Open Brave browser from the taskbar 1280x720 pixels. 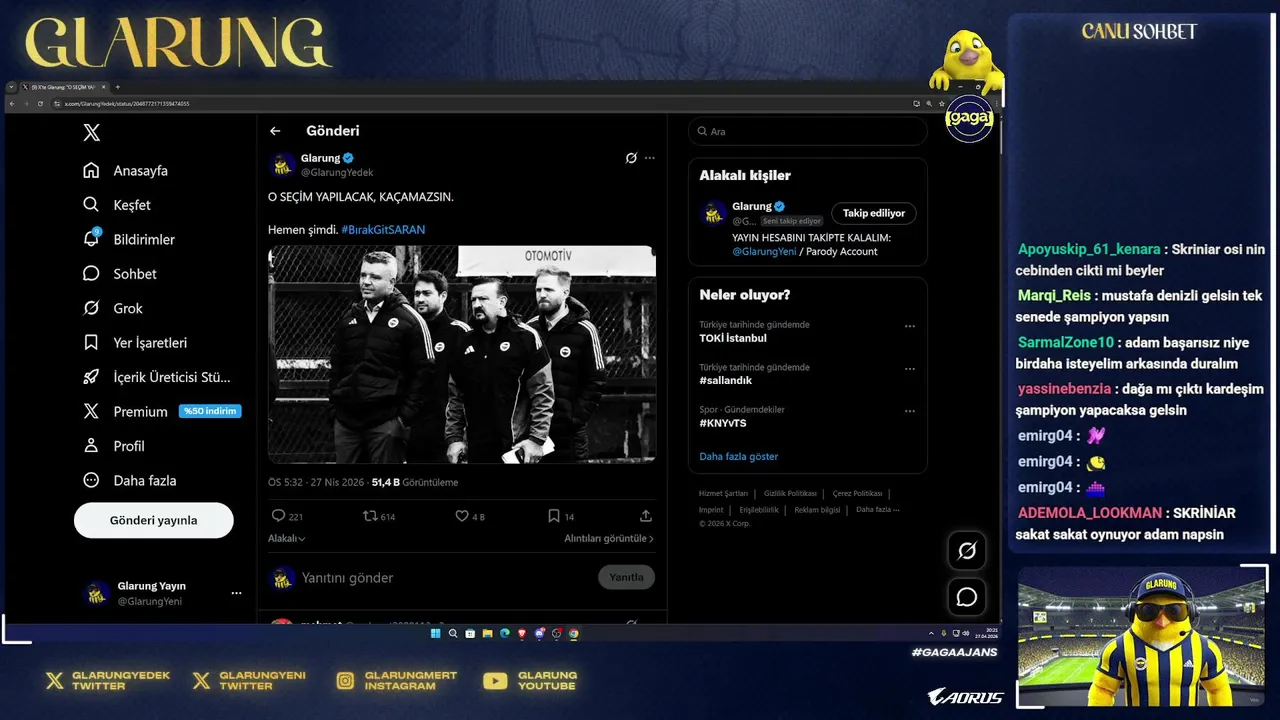click(x=521, y=633)
